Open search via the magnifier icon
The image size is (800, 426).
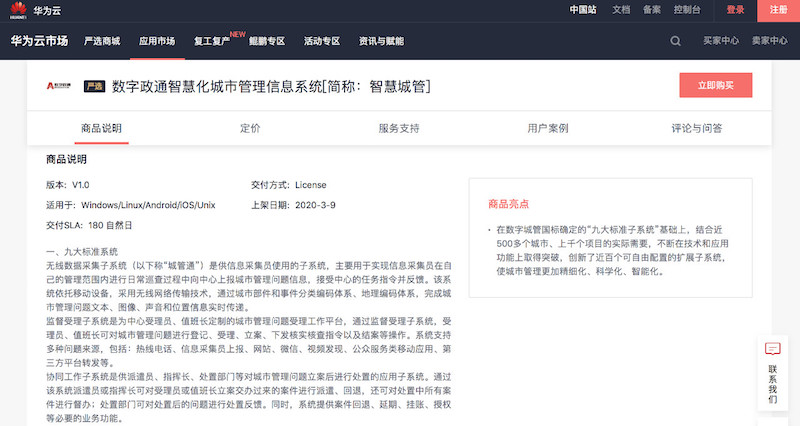pos(676,41)
